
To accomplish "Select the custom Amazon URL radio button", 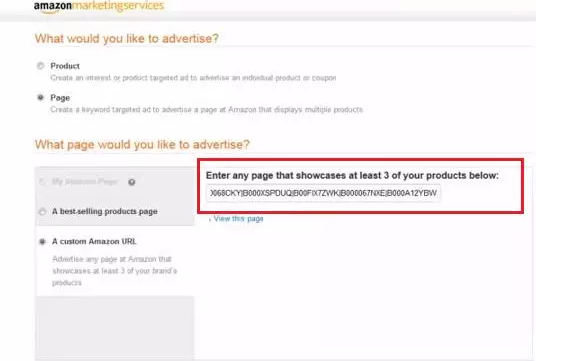I will (42, 242).
